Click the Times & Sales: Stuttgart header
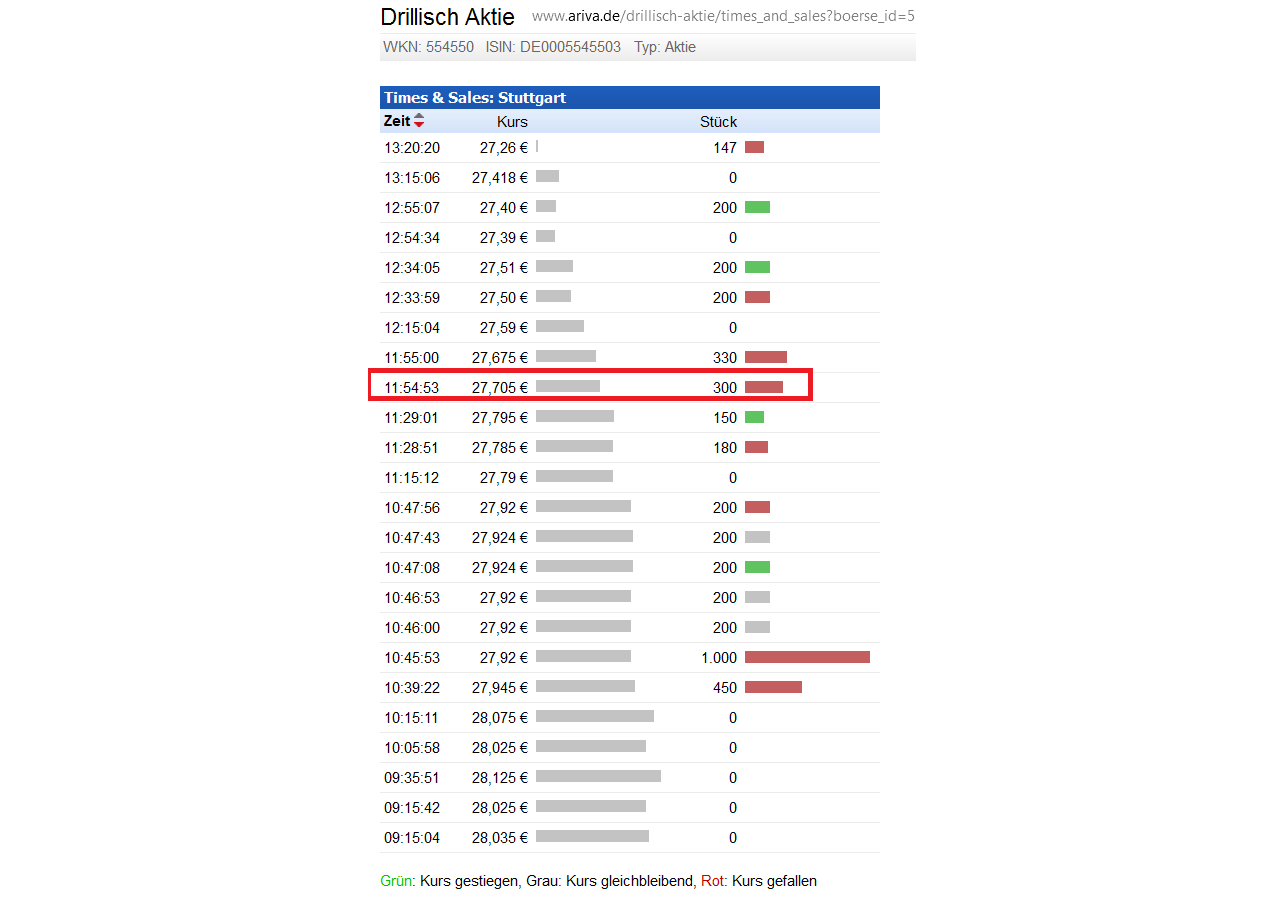This screenshot has height=900, width=1262. (x=475, y=98)
